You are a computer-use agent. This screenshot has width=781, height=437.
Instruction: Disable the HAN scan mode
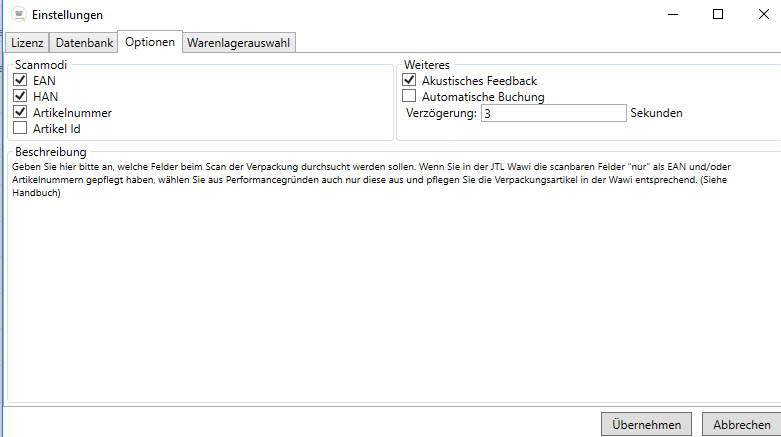point(20,96)
